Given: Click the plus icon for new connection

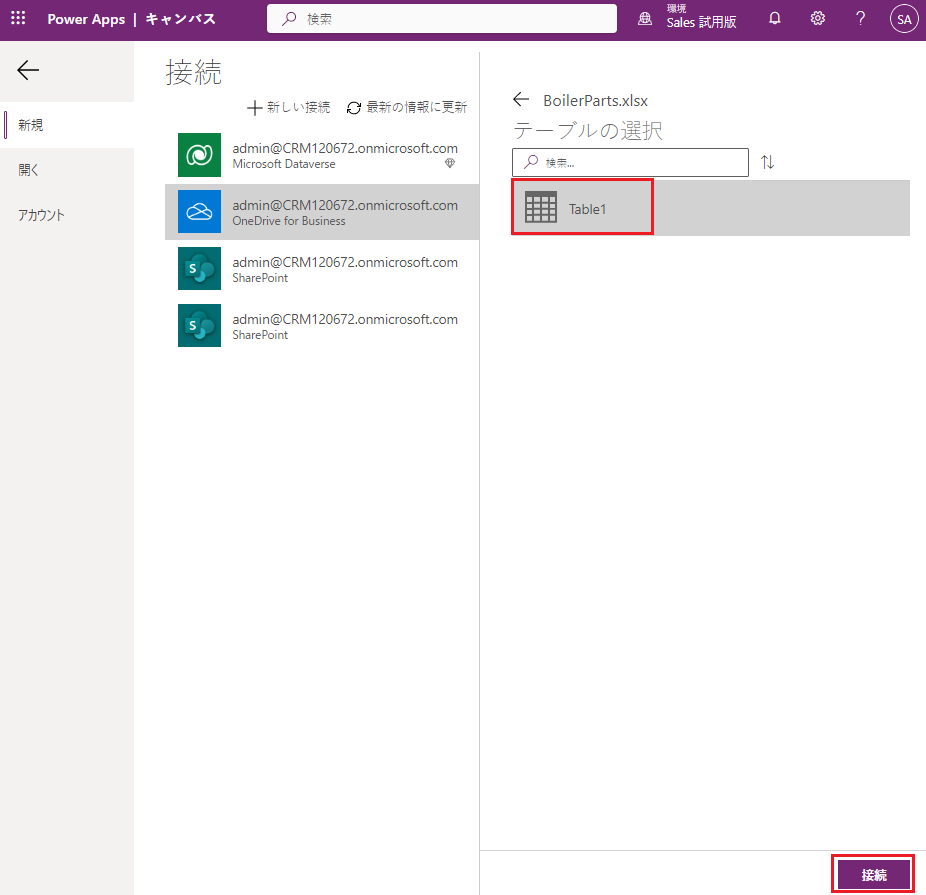Looking at the screenshot, I should [x=254, y=107].
